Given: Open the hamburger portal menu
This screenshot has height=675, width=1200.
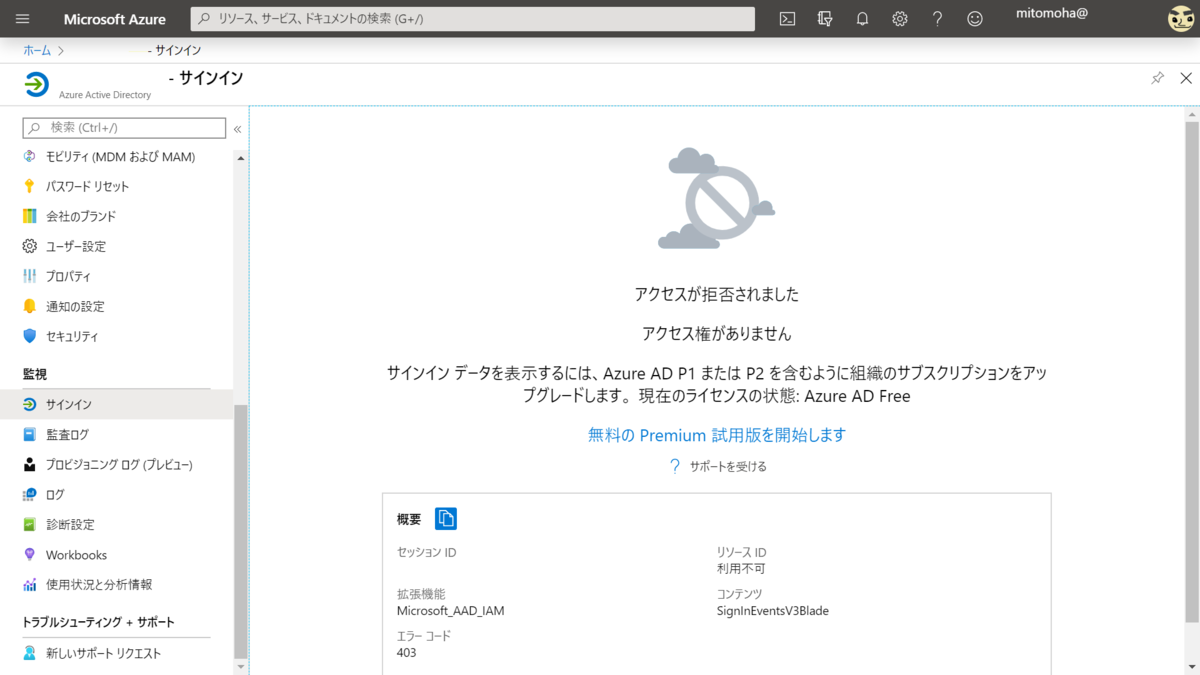Looking at the screenshot, I should (23, 19).
